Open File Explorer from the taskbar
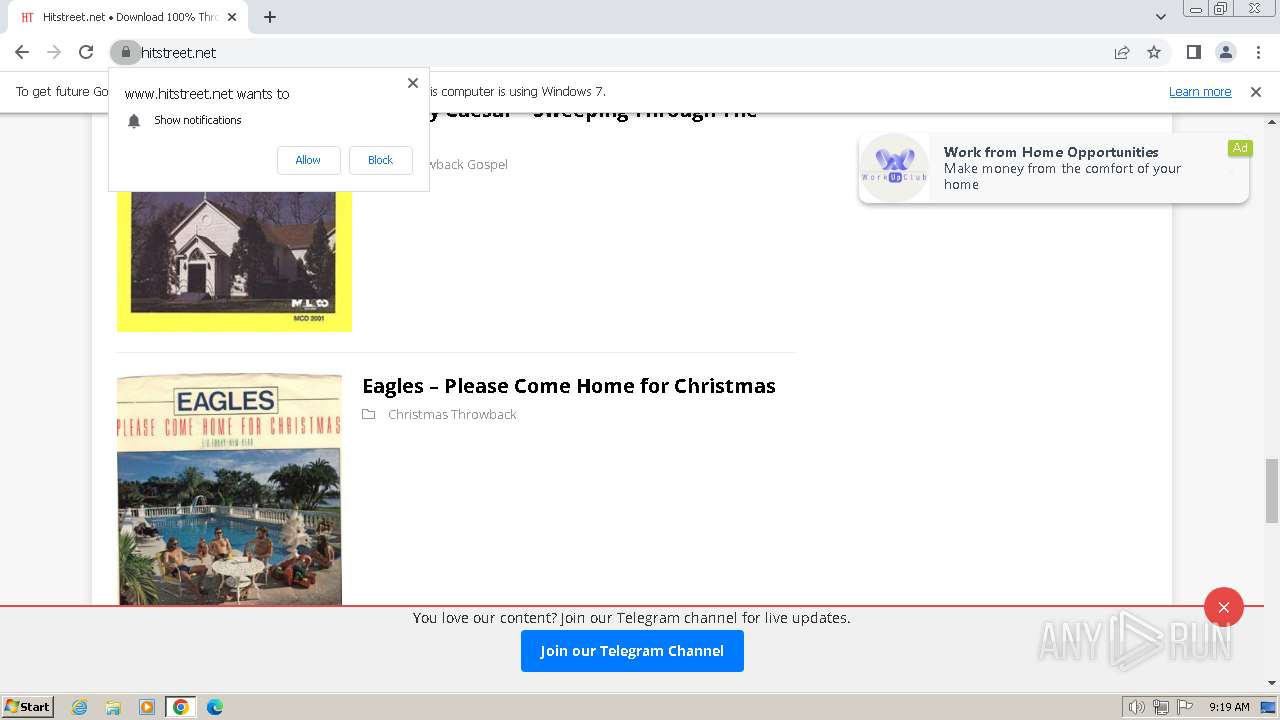 coord(113,707)
